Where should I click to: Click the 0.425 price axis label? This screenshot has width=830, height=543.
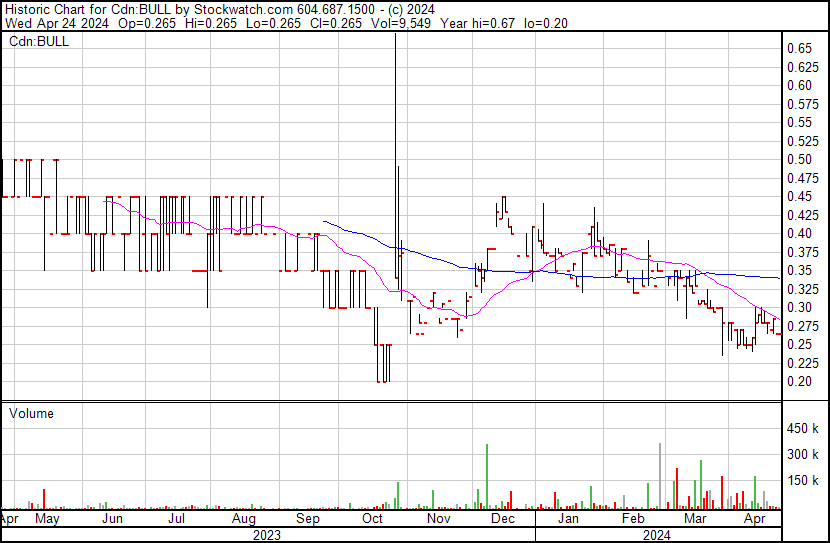click(x=803, y=215)
